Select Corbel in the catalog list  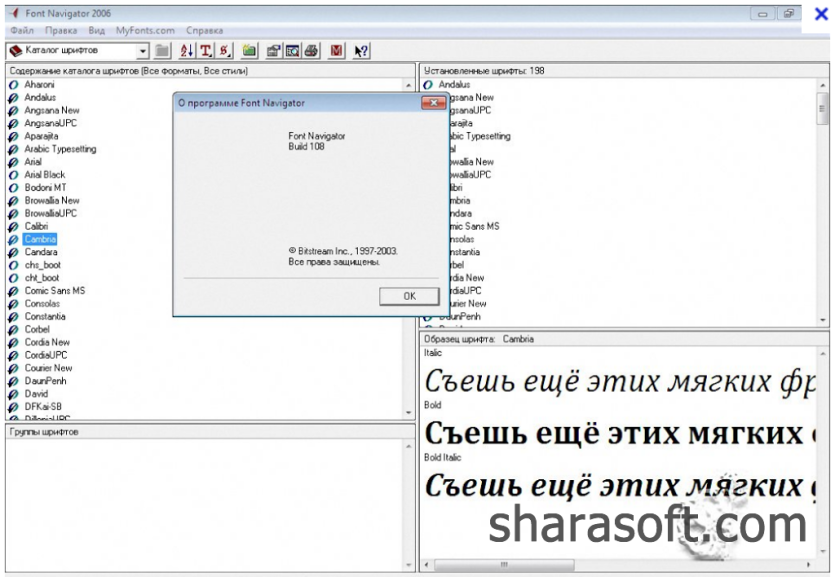click(x=37, y=329)
